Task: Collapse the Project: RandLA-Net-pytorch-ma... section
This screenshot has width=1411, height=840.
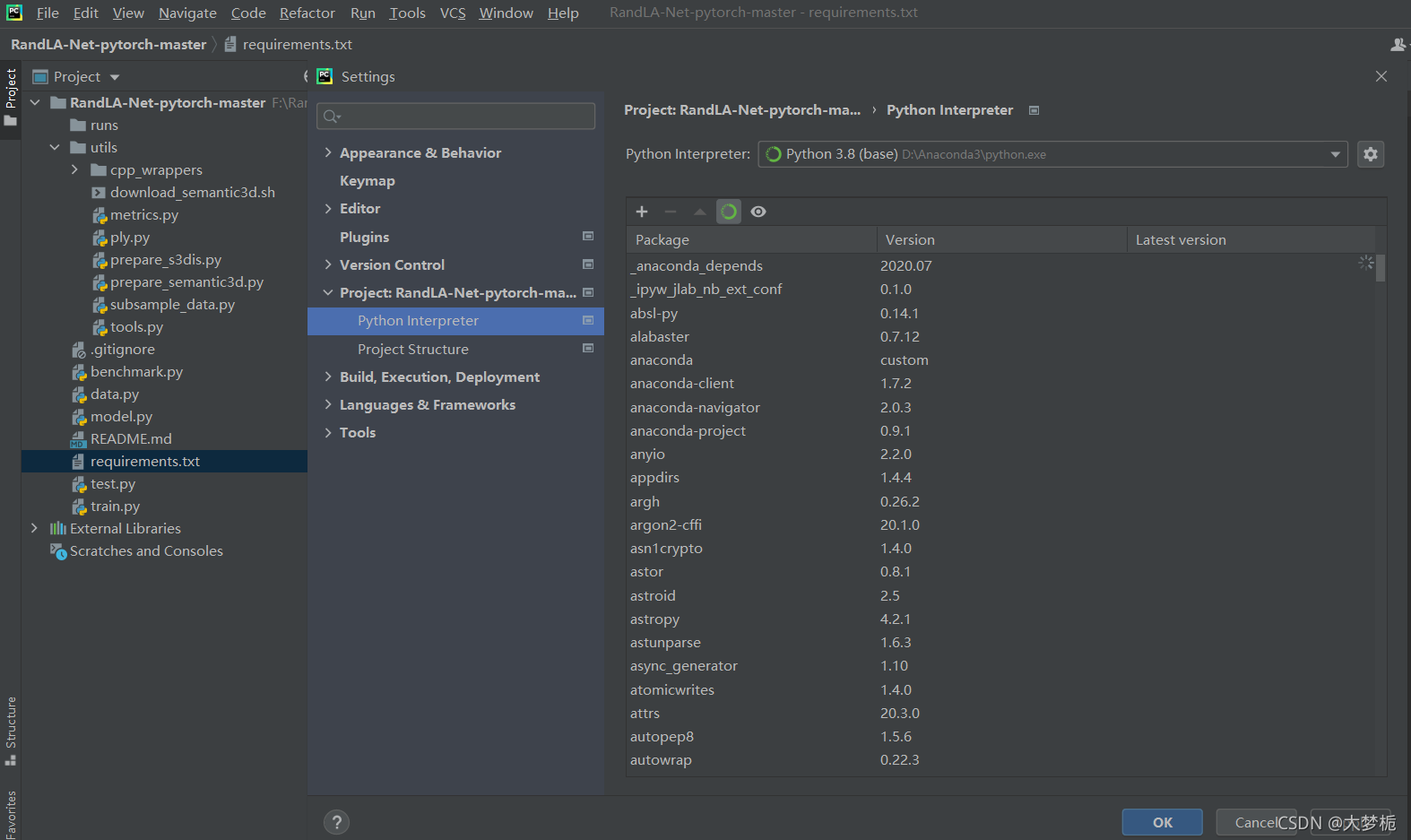Action: click(x=328, y=292)
